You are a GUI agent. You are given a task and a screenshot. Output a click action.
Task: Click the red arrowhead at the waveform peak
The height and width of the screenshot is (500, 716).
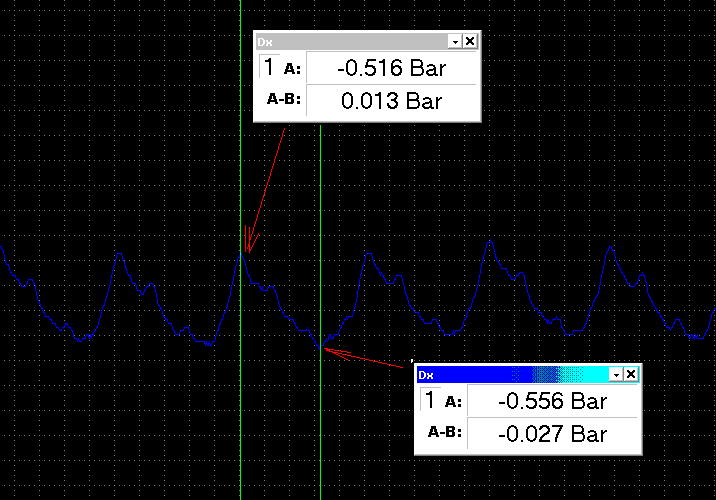click(249, 242)
